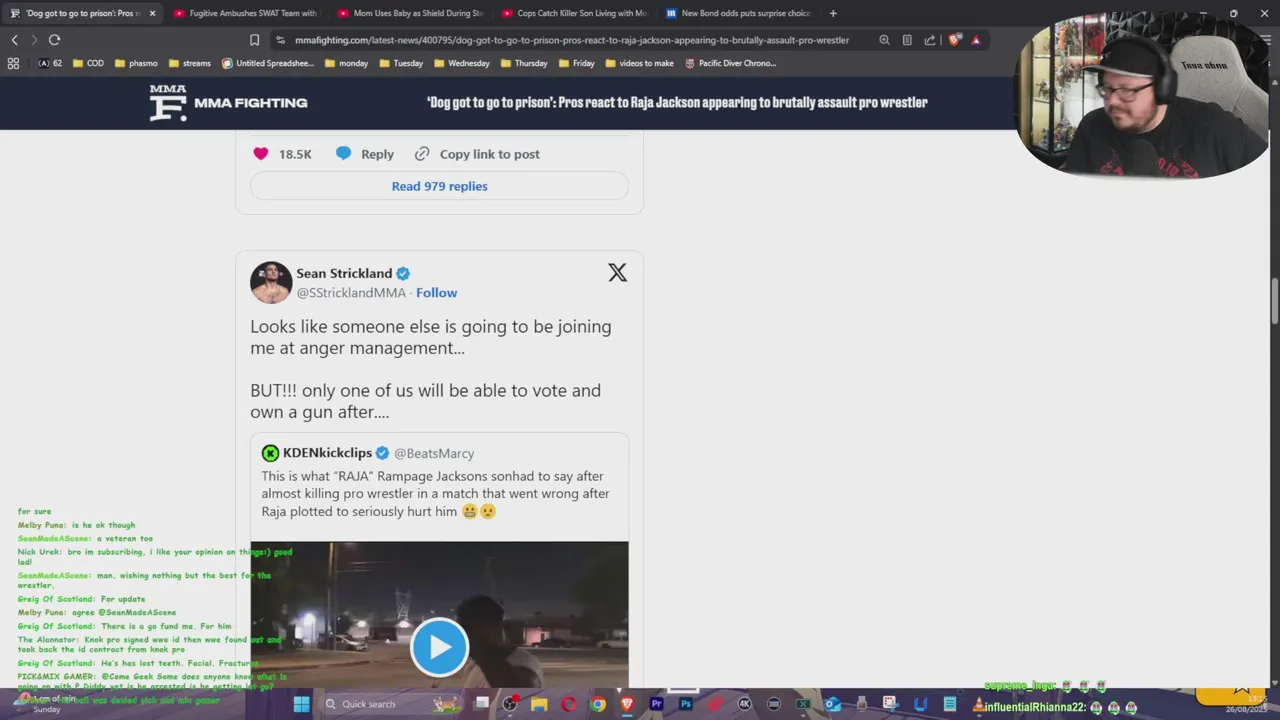1280x720 pixels.
Task: Play the embedded video in the quoted post
Action: click(x=439, y=647)
